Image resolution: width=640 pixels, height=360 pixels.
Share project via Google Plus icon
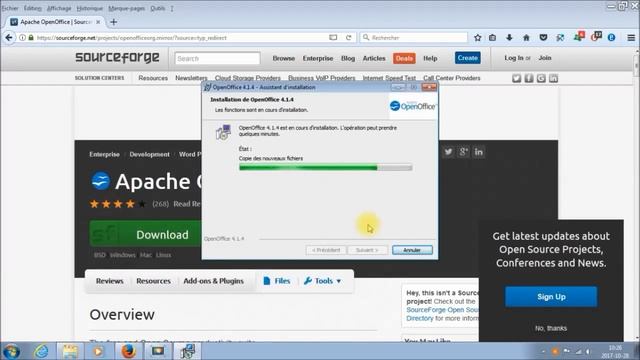(463, 152)
